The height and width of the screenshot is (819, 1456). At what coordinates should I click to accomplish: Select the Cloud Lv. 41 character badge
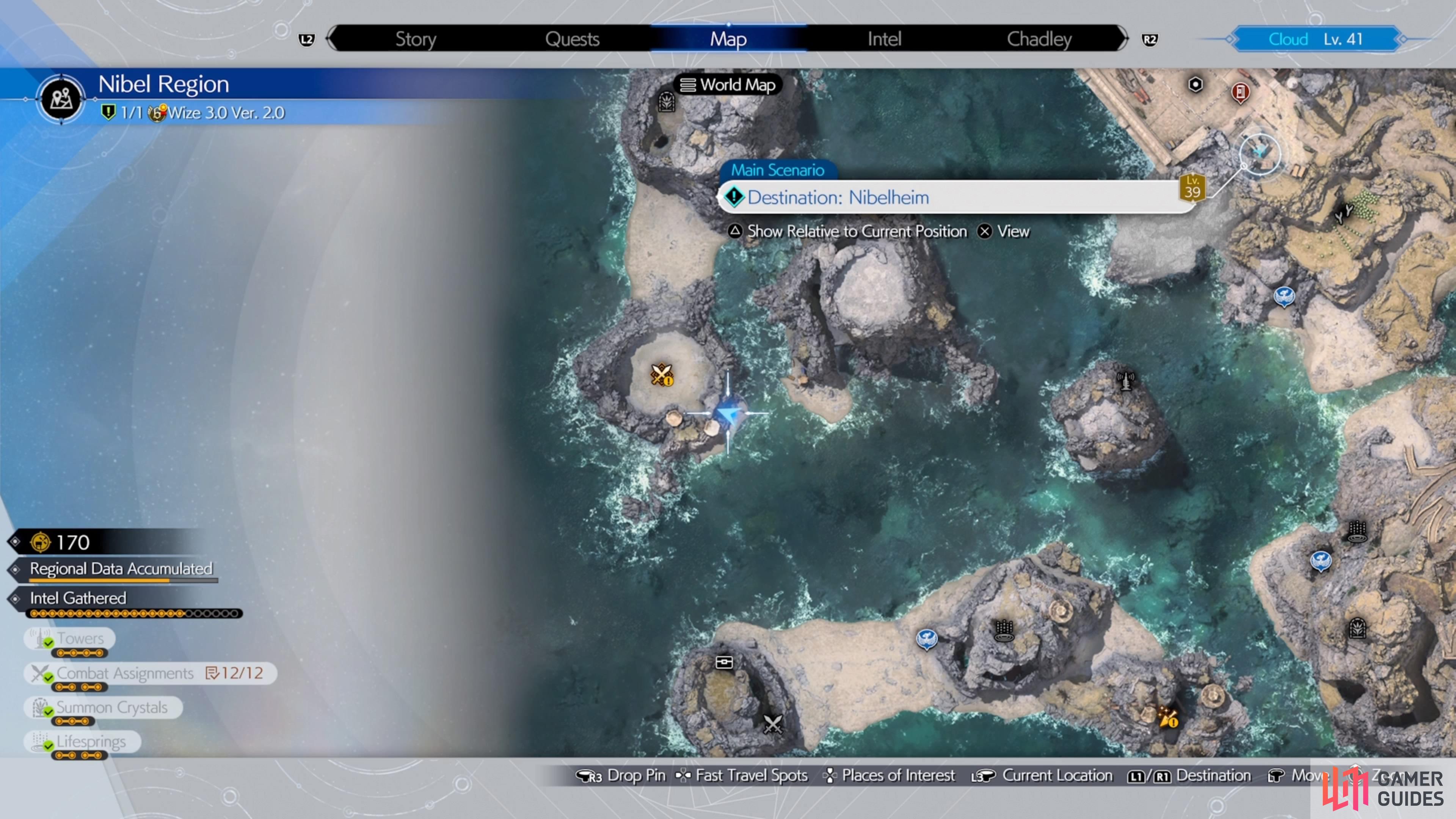(x=1316, y=39)
